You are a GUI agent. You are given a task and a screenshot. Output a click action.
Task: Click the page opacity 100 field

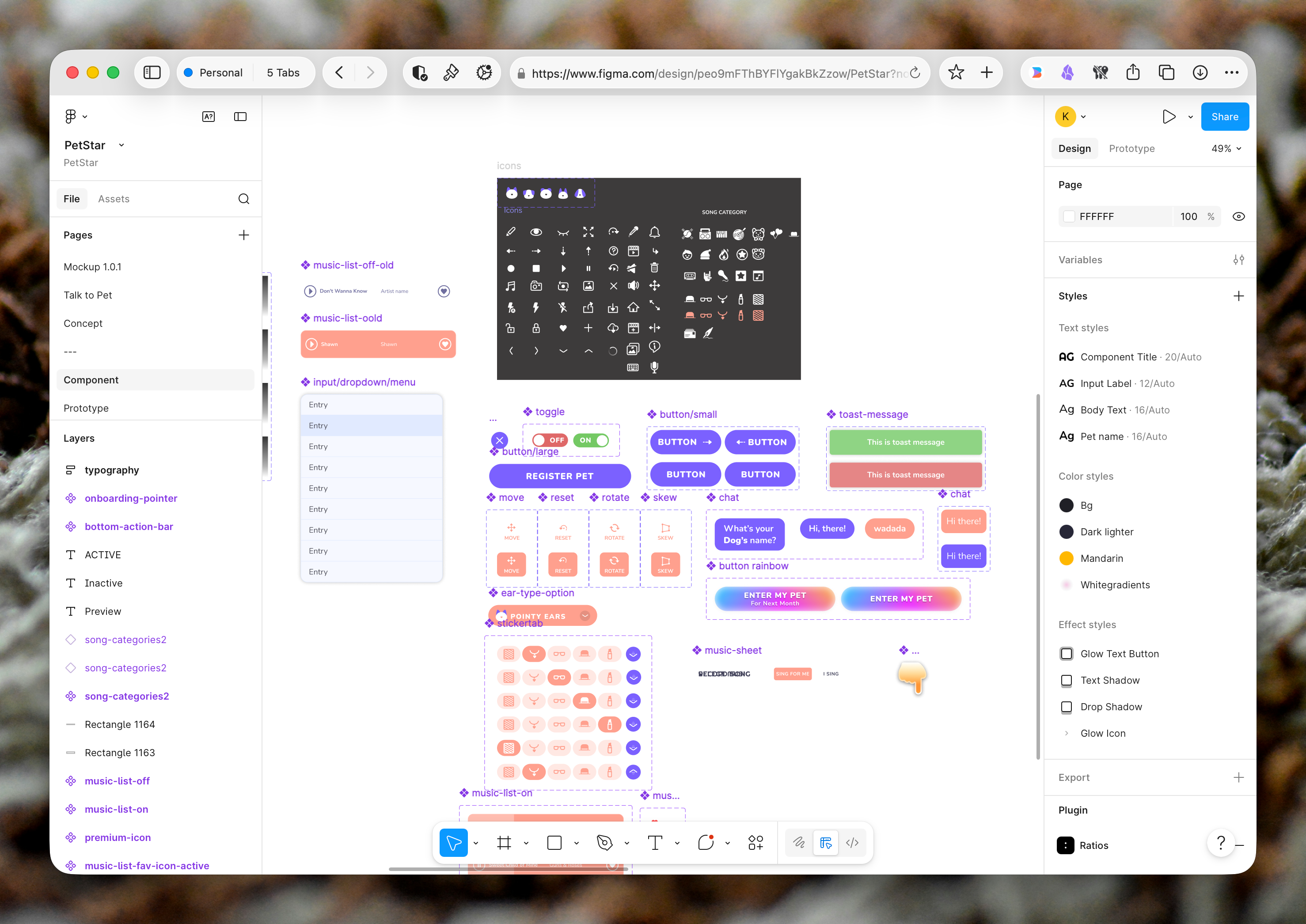(1188, 217)
